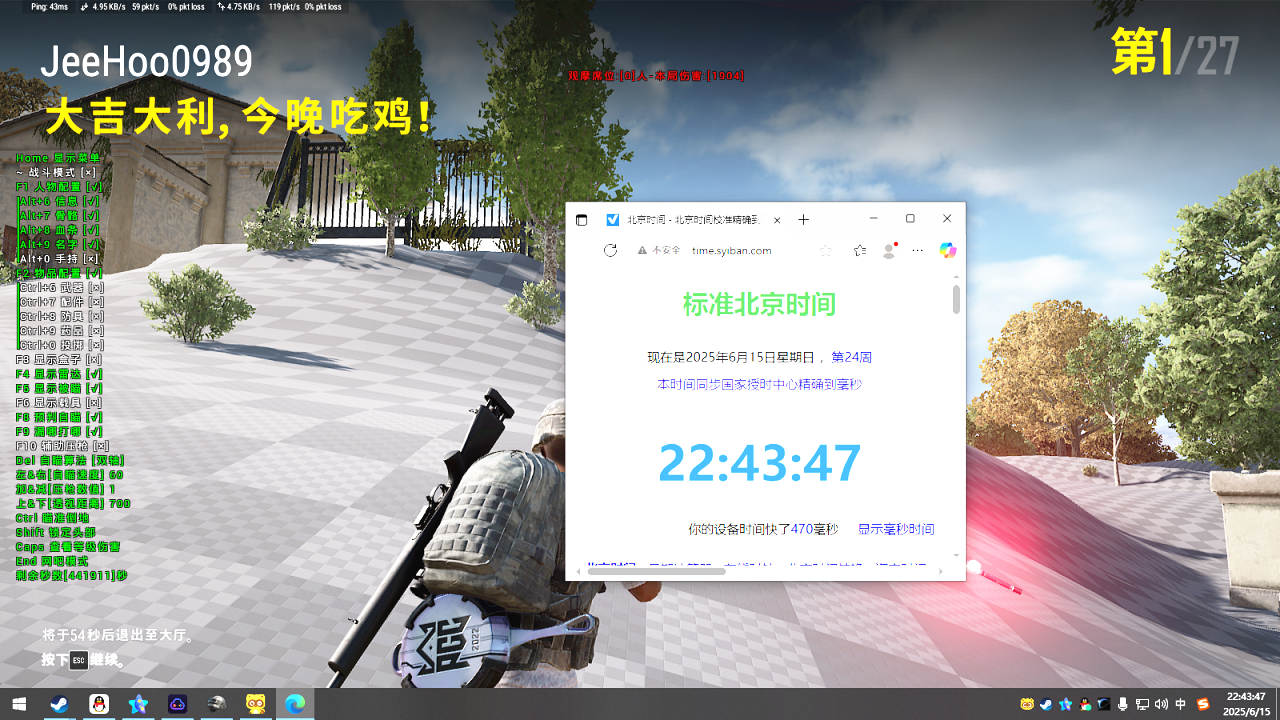
Task: Toggle Alt+8 血条 option
Action: point(60,230)
